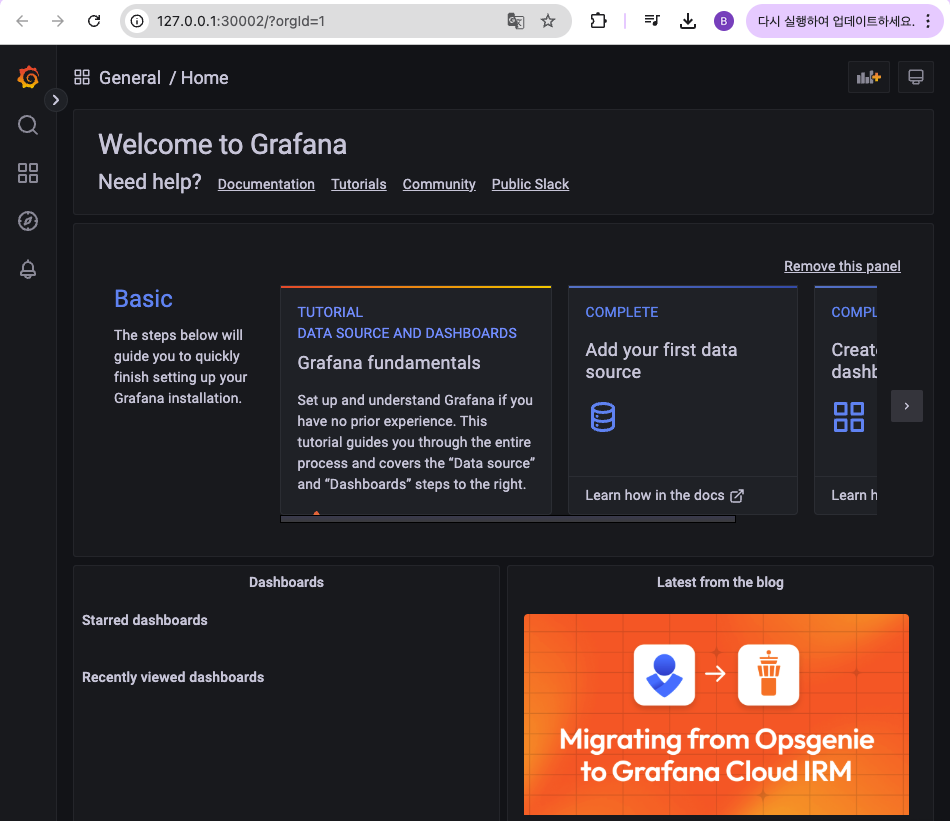The image size is (950, 821).
Task: Click Remove this panel
Action: click(842, 266)
